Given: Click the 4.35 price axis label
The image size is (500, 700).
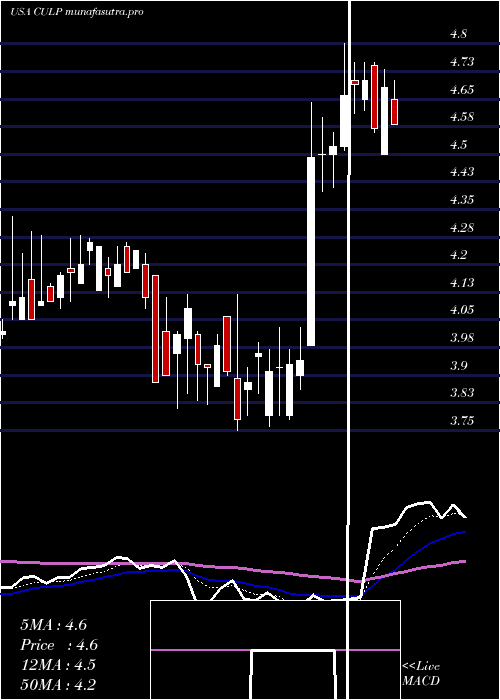Looking at the screenshot, I should pos(462,200).
